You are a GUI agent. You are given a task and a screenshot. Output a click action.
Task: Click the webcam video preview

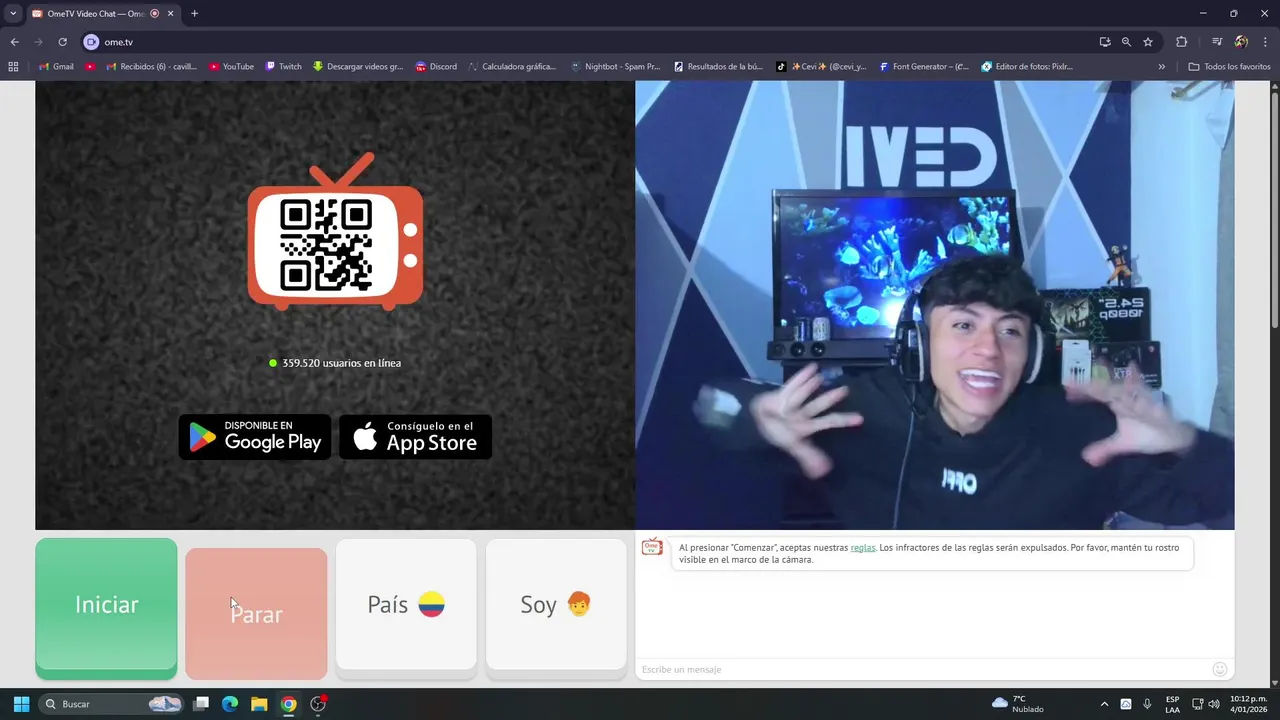coord(934,305)
